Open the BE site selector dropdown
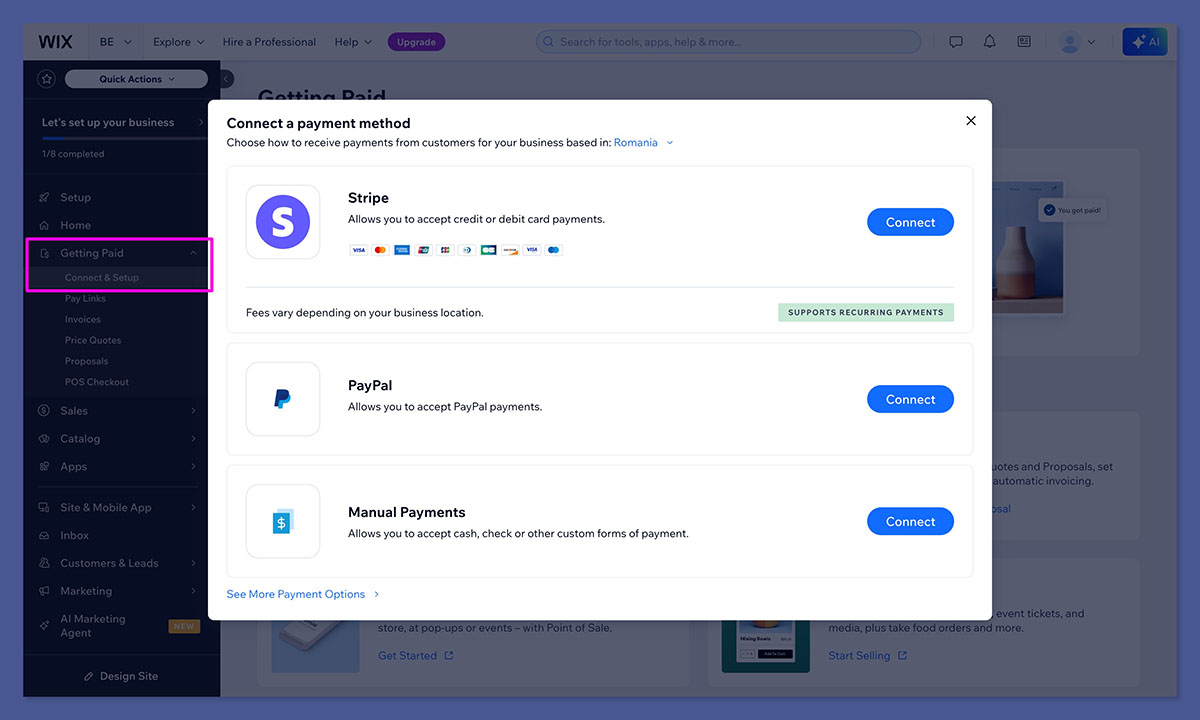The width and height of the screenshot is (1200, 720). (114, 42)
